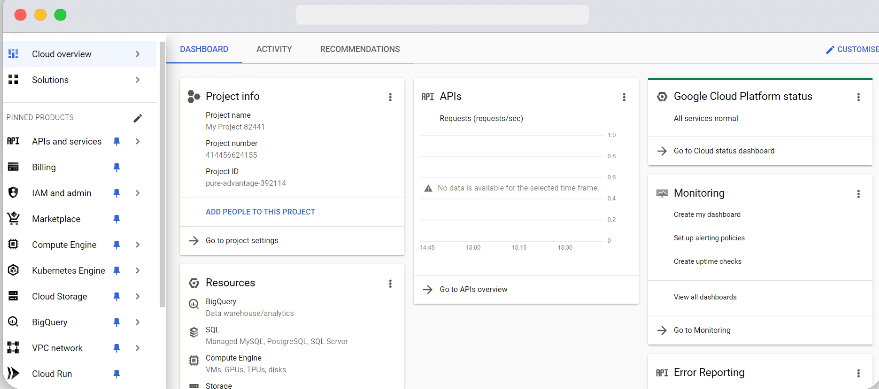This screenshot has height=389, width=879.
Task: Unpin BigQuery pin icon
Action: (x=117, y=322)
